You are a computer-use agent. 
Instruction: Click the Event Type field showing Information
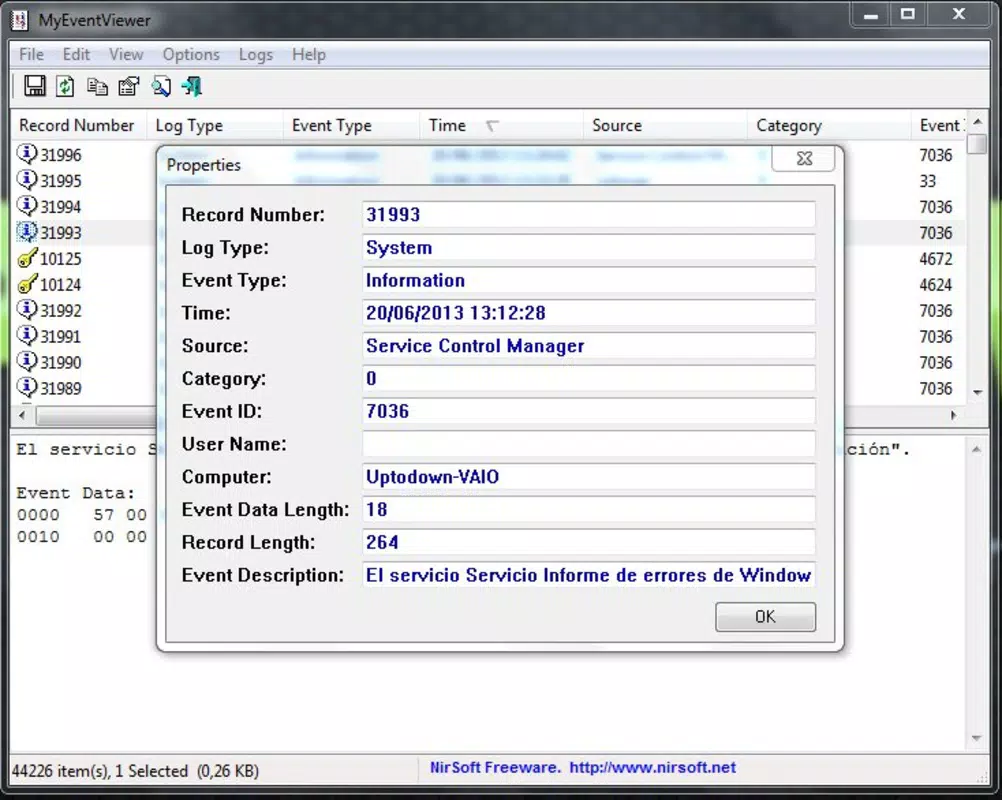click(589, 280)
